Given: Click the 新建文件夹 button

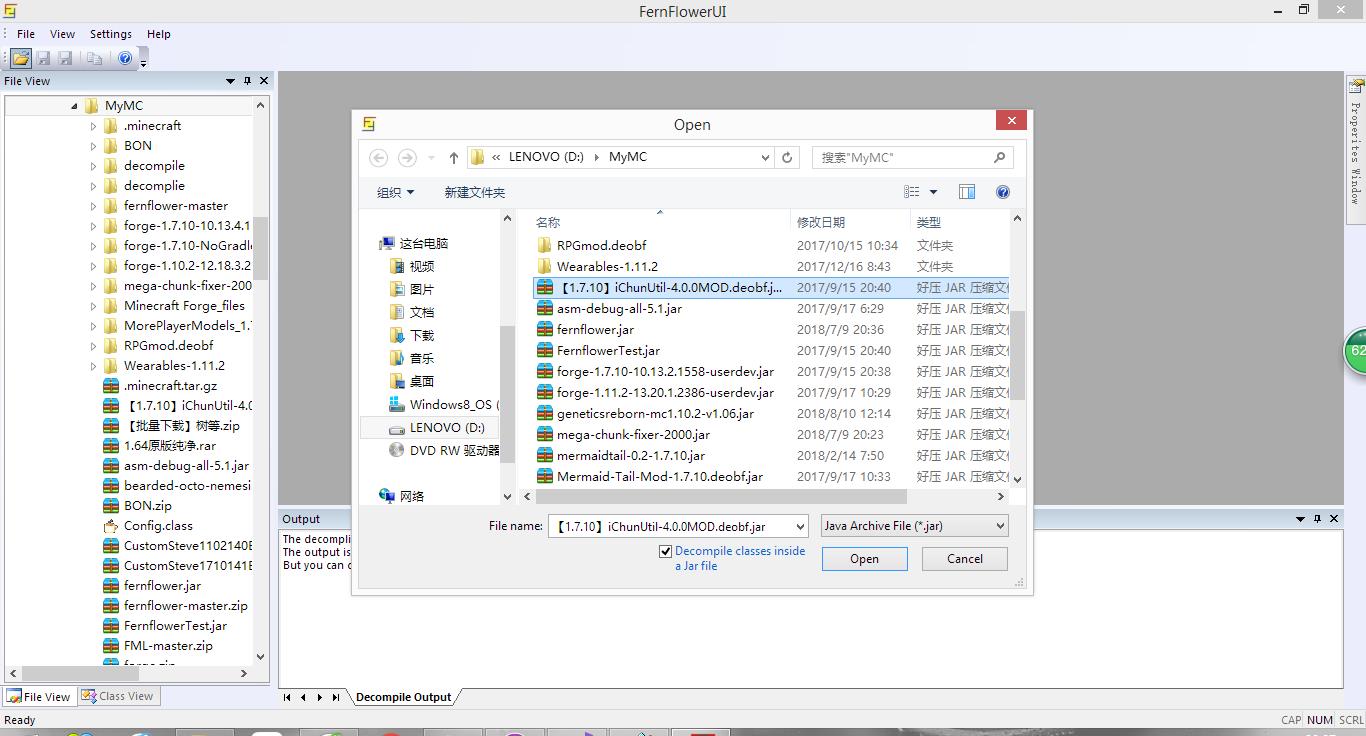Looking at the screenshot, I should [474, 192].
